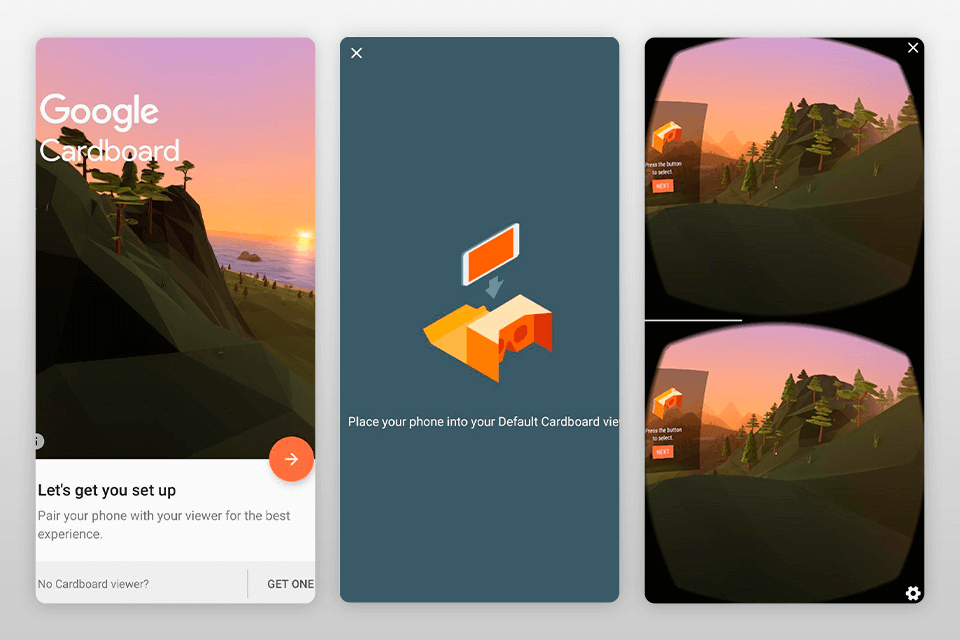Tap the gaze cursor dot in upper VR scene

pos(776,187)
